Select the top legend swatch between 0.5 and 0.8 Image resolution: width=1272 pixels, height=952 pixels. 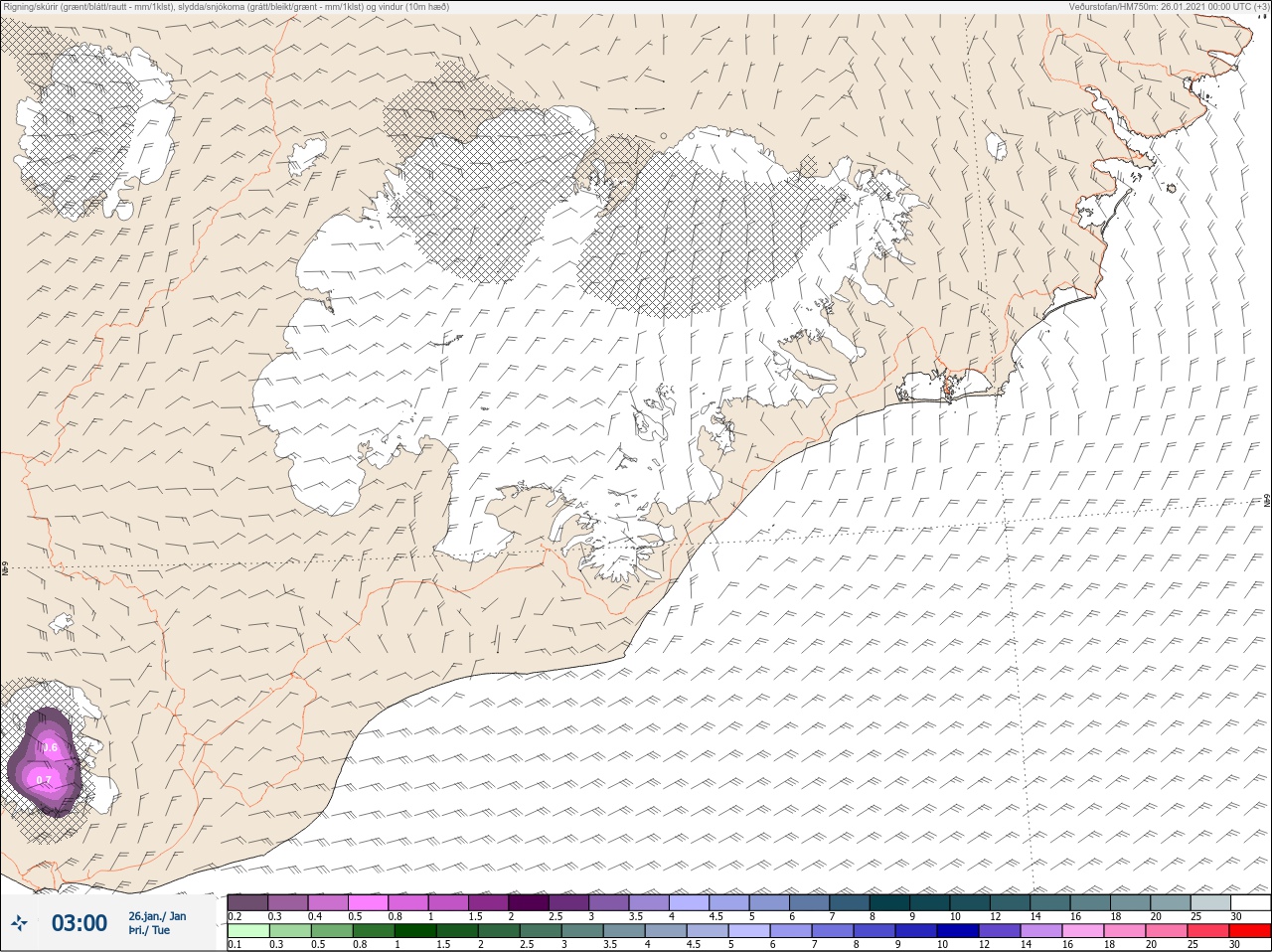(368, 902)
